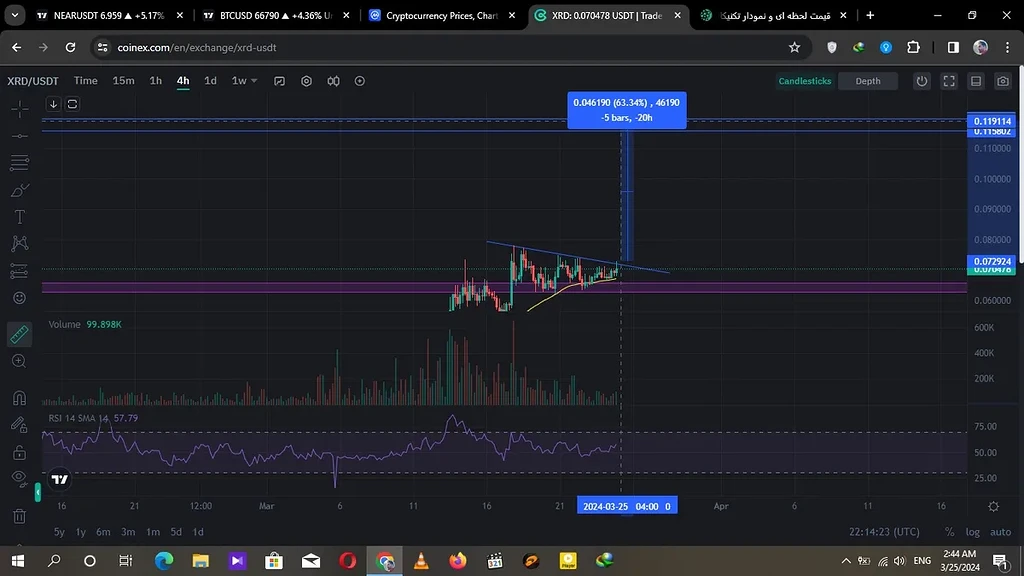Viewport: 1024px width, 576px height.
Task: Activate the Zoom In tool
Action: 19,361
